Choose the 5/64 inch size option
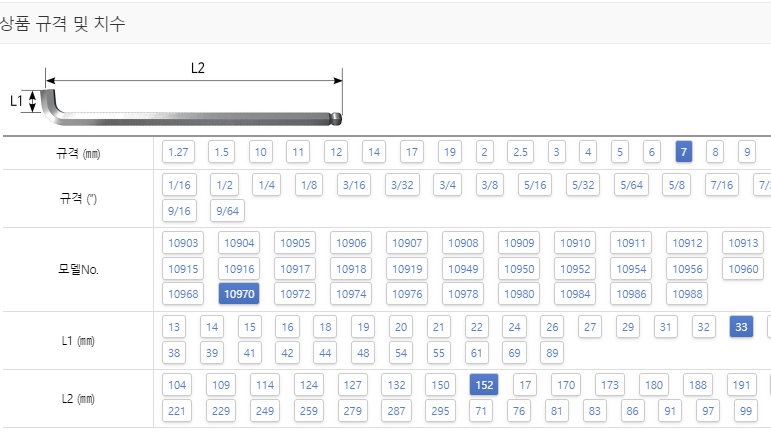Image resolution: width=771 pixels, height=436 pixels. click(x=631, y=185)
